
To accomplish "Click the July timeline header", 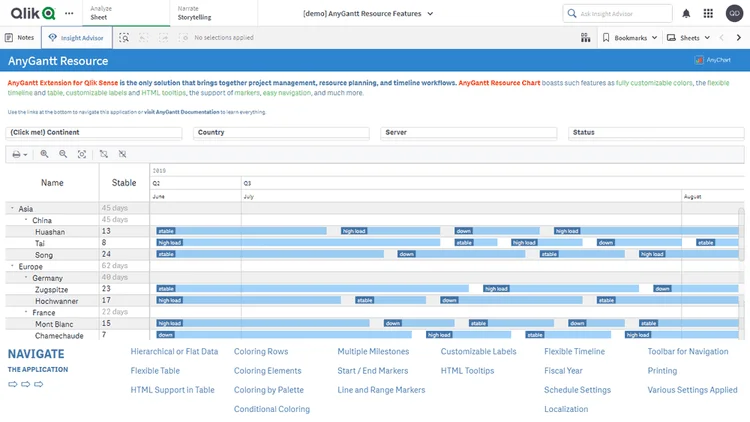I will pyautogui.click(x=461, y=197).
